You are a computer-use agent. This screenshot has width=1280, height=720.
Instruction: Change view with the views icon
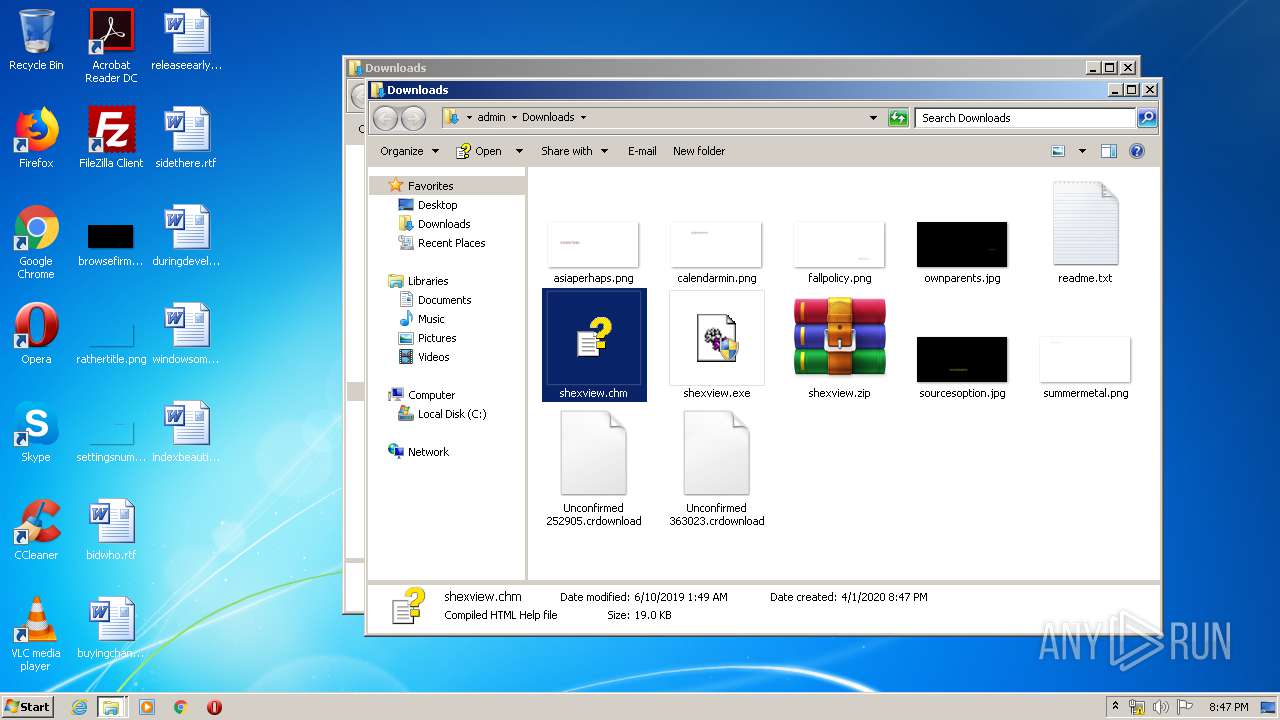pyautogui.click(x=1058, y=151)
